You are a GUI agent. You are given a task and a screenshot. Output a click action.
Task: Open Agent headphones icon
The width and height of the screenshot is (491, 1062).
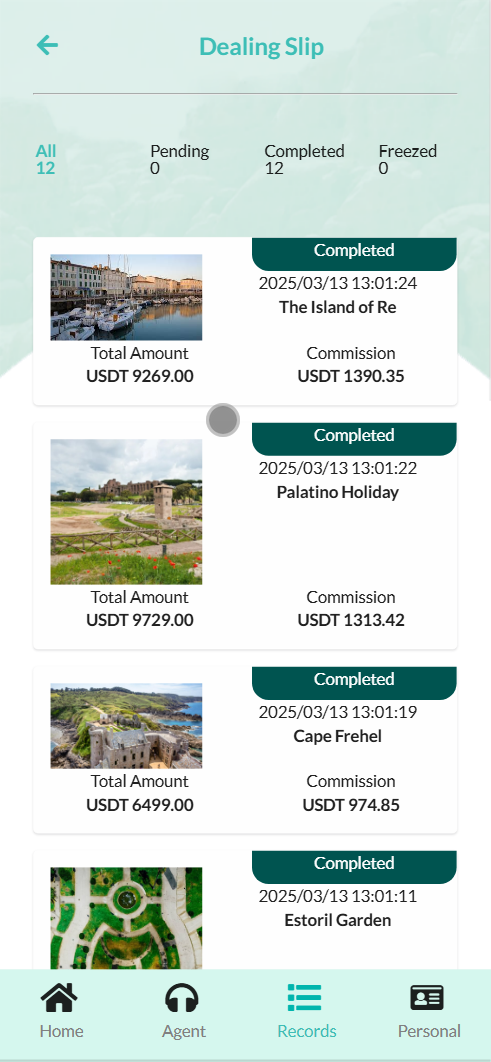tap(183, 998)
